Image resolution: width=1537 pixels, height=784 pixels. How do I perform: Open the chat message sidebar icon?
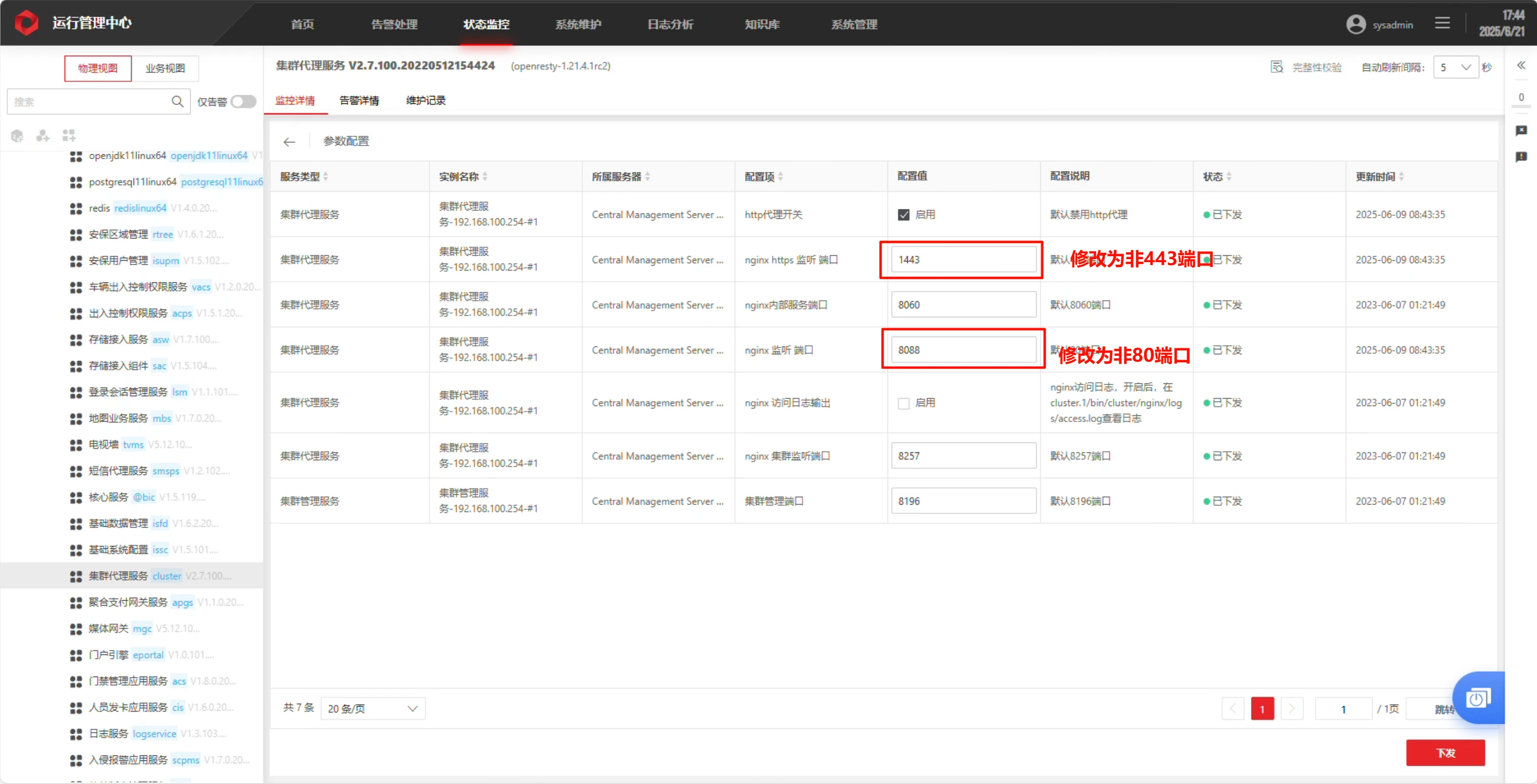click(x=1521, y=130)
